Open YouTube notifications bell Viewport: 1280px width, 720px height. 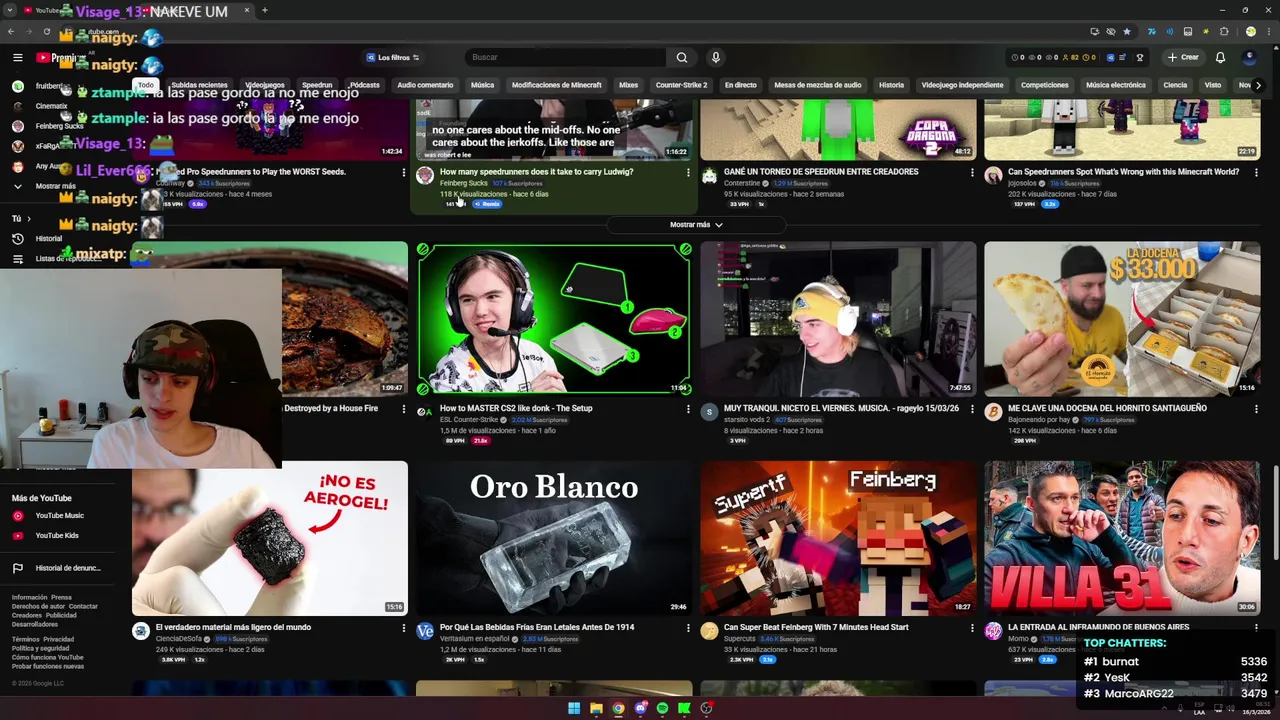coord(1220,58)
